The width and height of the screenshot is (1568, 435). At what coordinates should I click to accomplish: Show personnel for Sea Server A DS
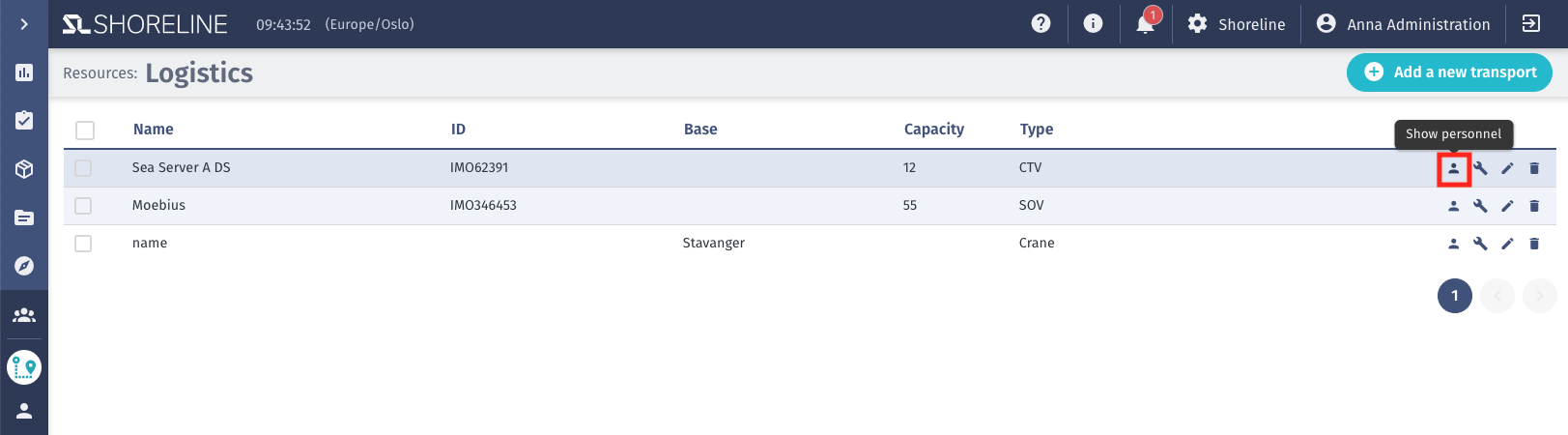pyautogui.click(x=1453, y=168)
